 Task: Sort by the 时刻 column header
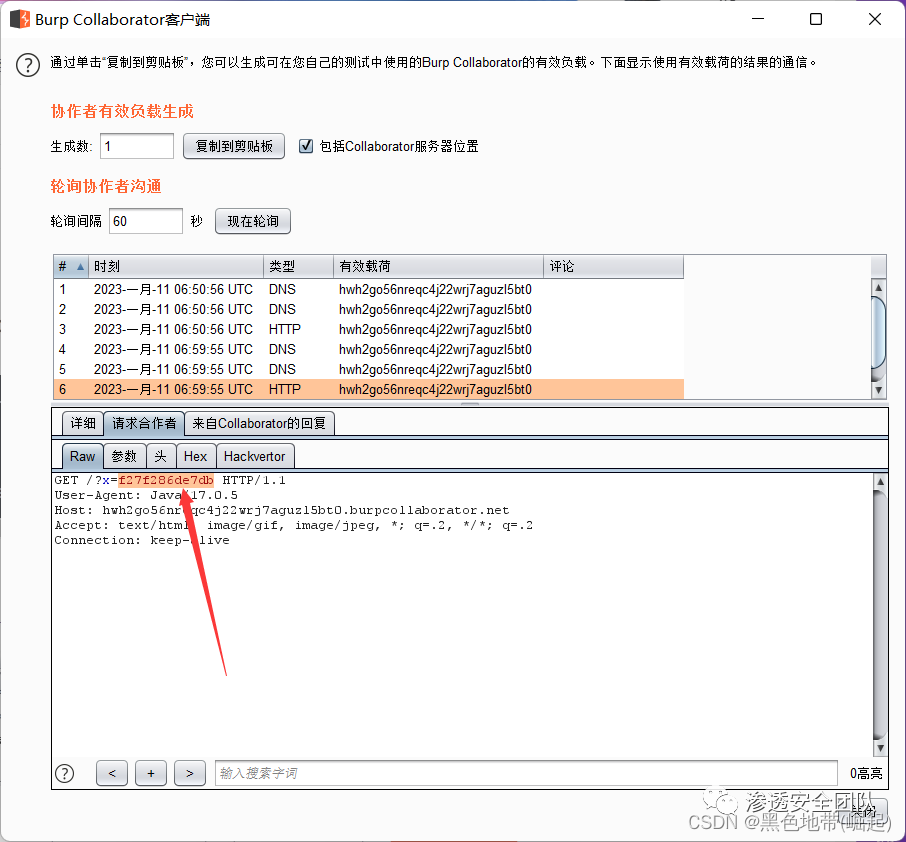176,266
